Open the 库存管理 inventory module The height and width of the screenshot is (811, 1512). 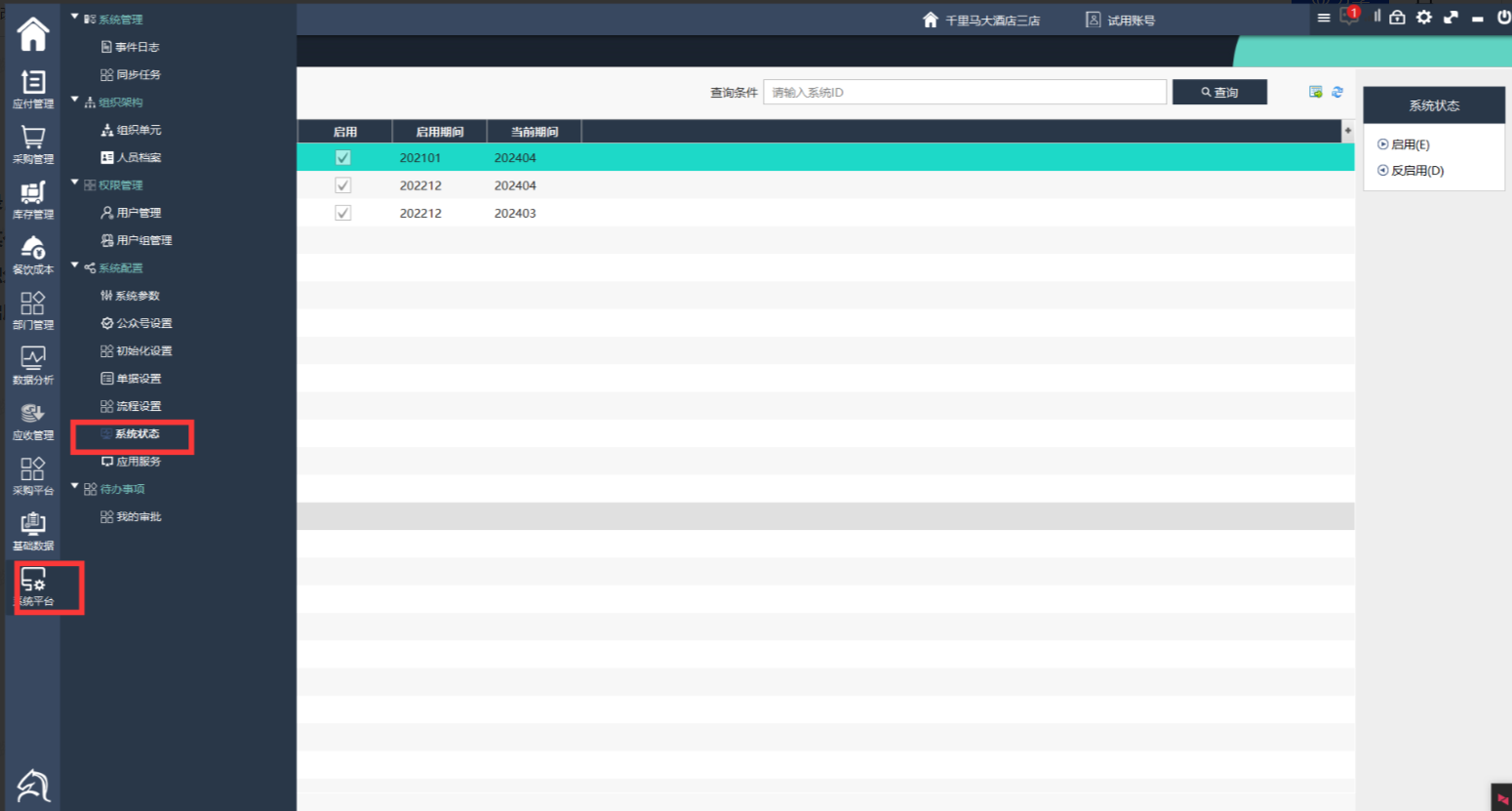click(33, 199)
